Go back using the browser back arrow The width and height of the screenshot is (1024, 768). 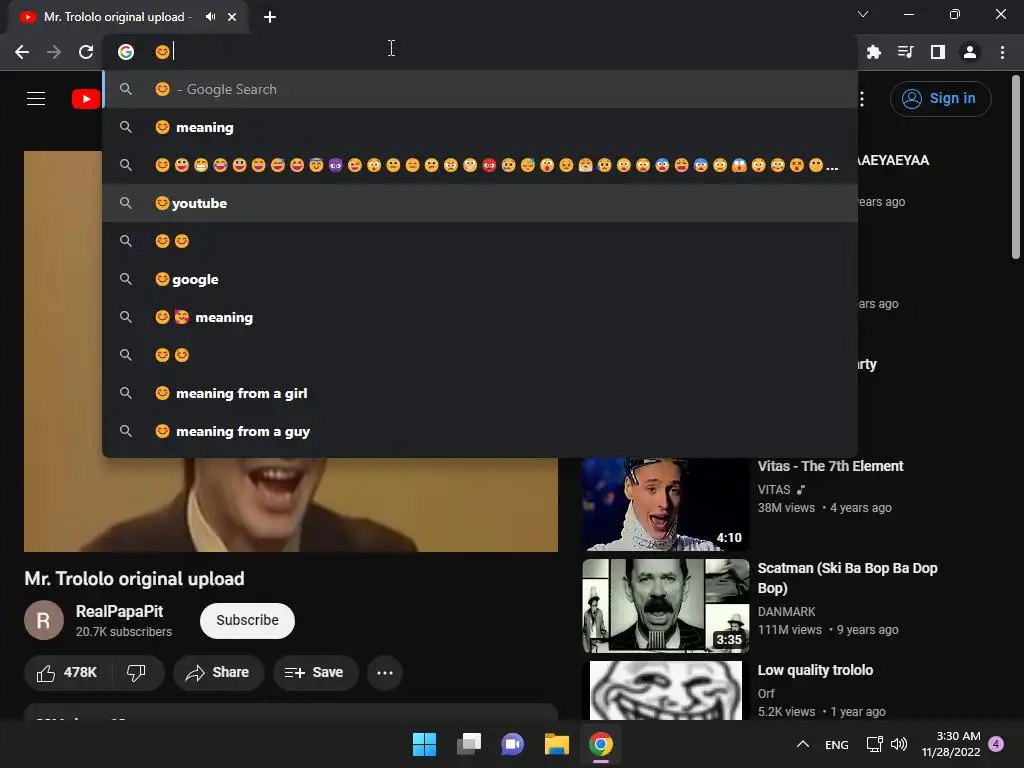click(x=22, y=52)
